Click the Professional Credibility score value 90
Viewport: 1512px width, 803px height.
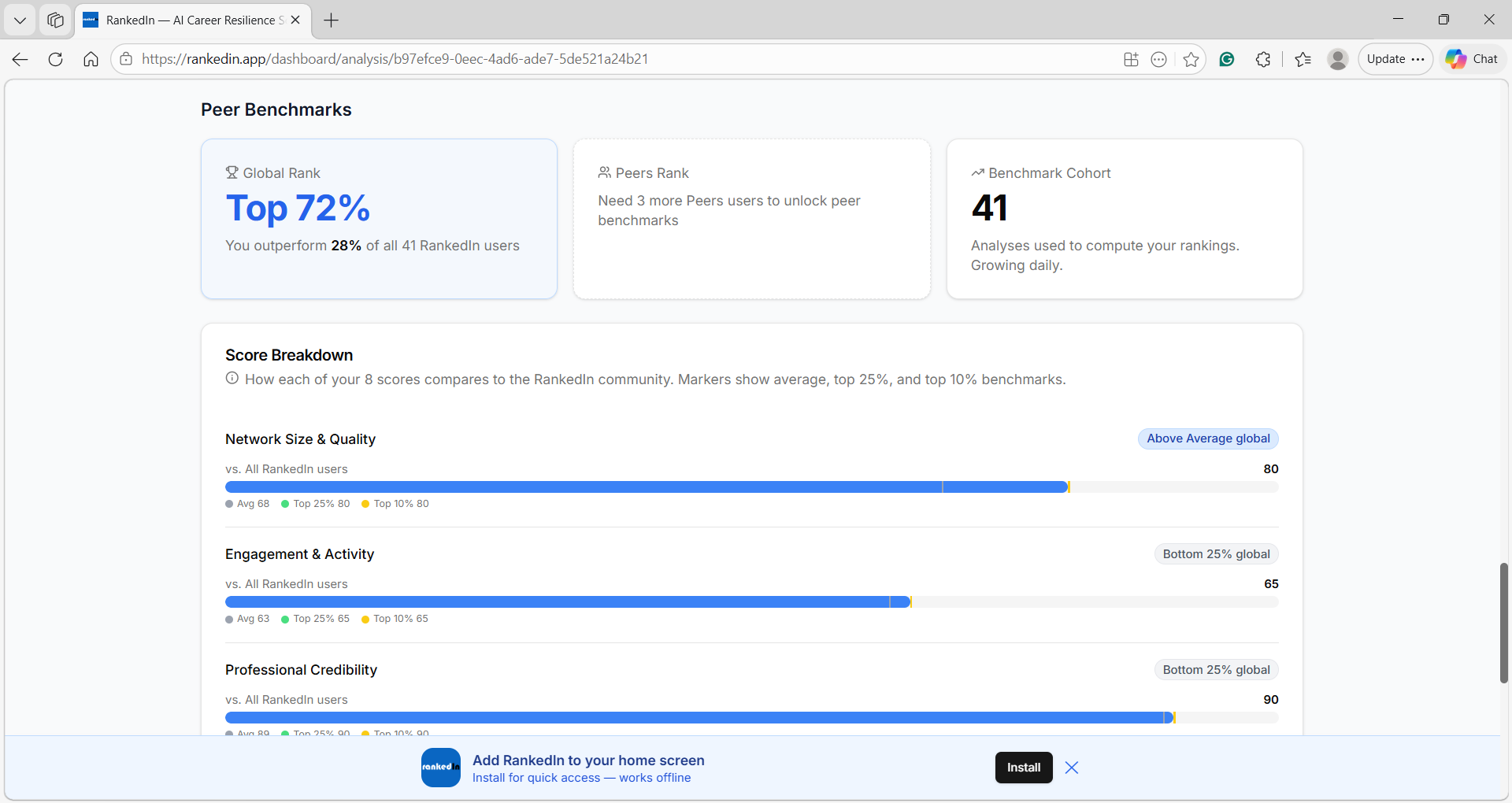pos(1271,700)
